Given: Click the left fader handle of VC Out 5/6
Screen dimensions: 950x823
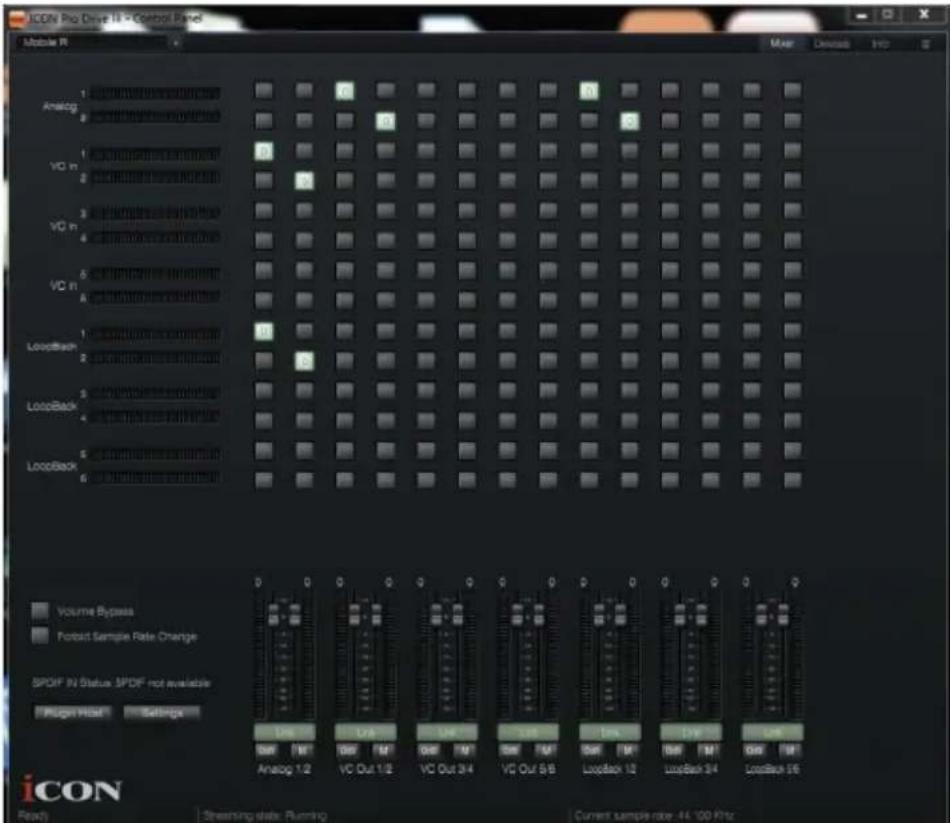Looking at the screenshot, I should pyautogui.click(x=517, y=615).
